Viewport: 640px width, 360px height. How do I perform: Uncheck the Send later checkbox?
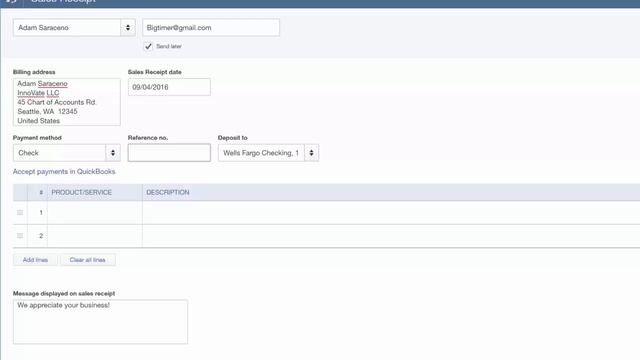(x=148, y=46)
